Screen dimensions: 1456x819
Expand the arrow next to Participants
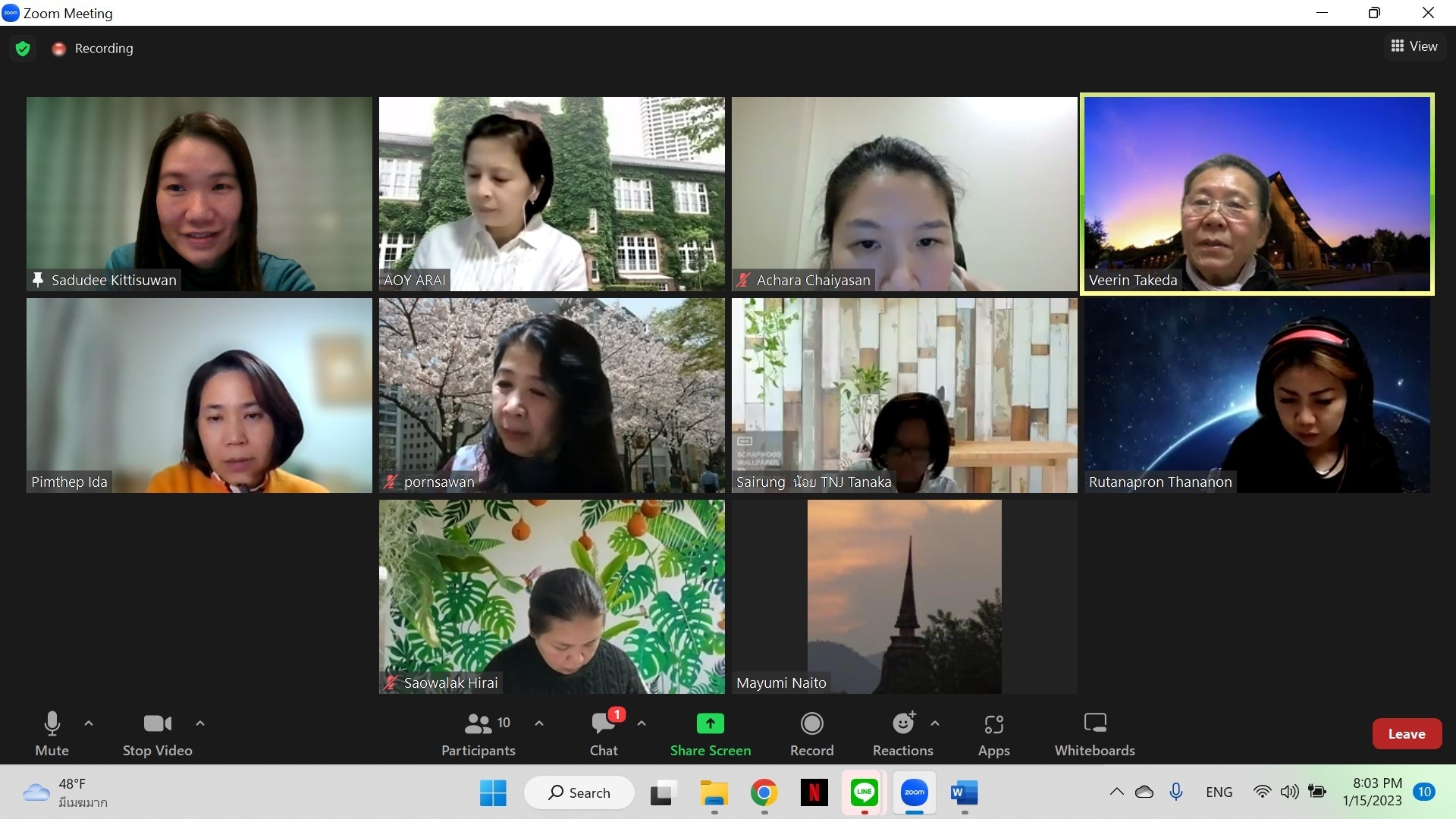tap(539, 723)
